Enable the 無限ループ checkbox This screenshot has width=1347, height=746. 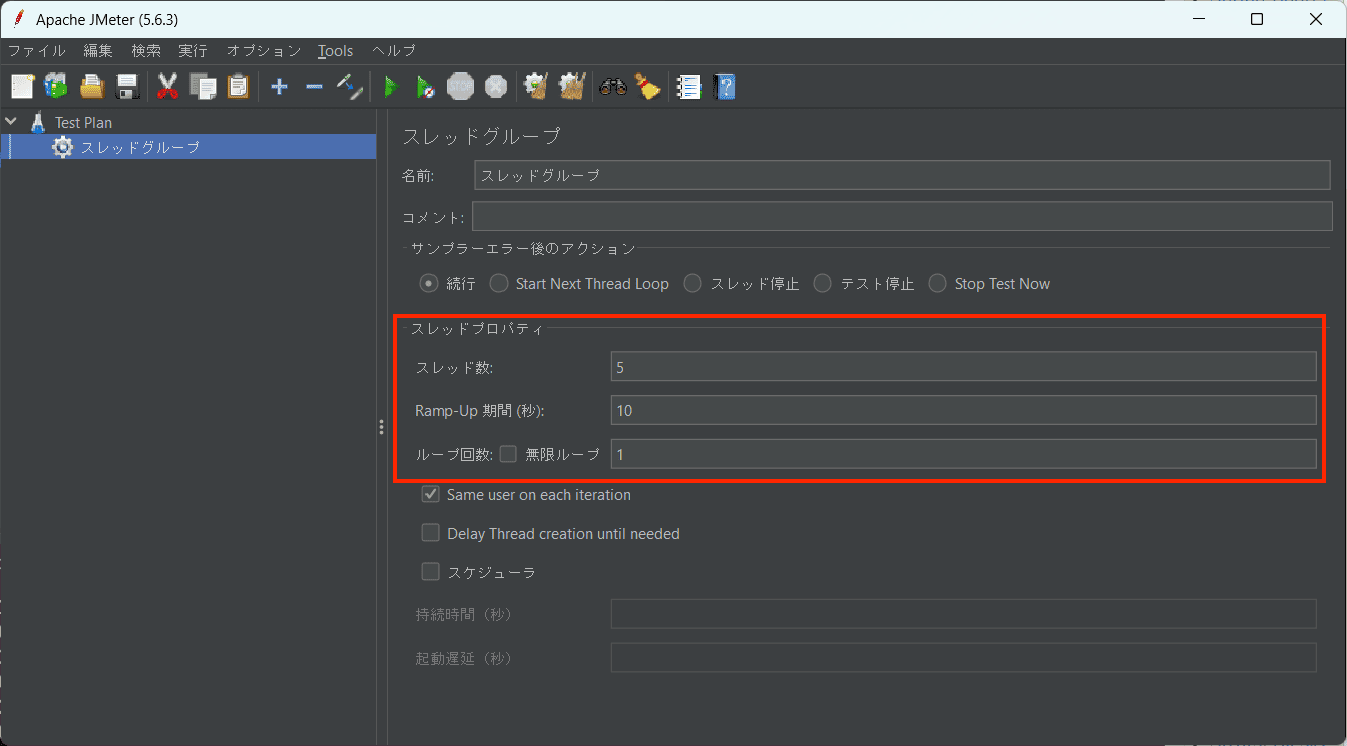pyautogui.click(x=508, y=454)
